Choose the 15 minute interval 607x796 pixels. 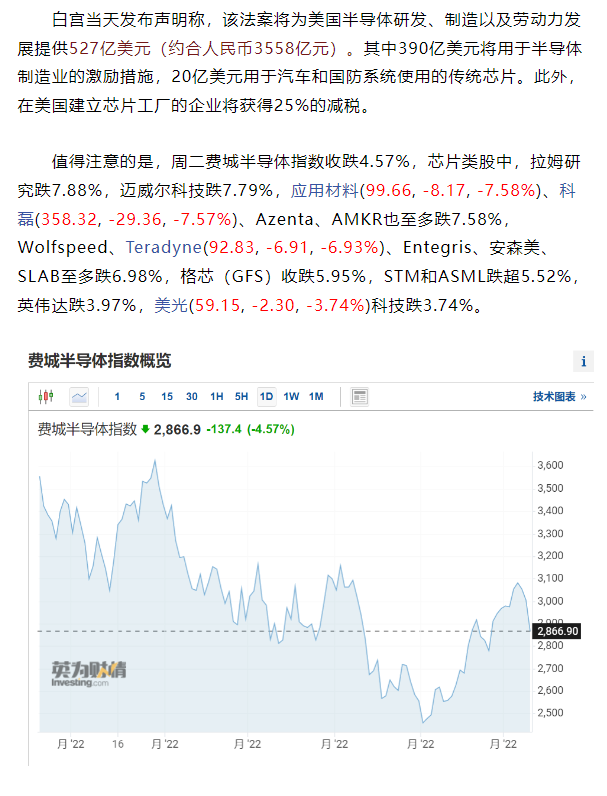(x=166, y=396)
